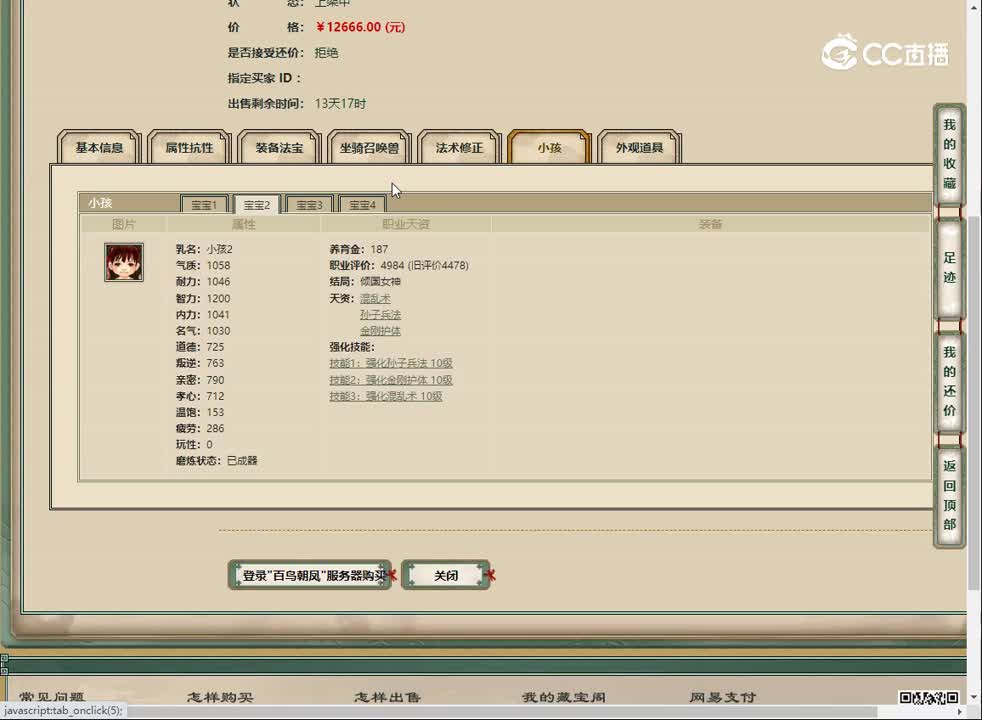Click the 出售剩余时间 13天17时 text
Image resolution: width=982 pixels, height=720 pixels.
(297, 103)
